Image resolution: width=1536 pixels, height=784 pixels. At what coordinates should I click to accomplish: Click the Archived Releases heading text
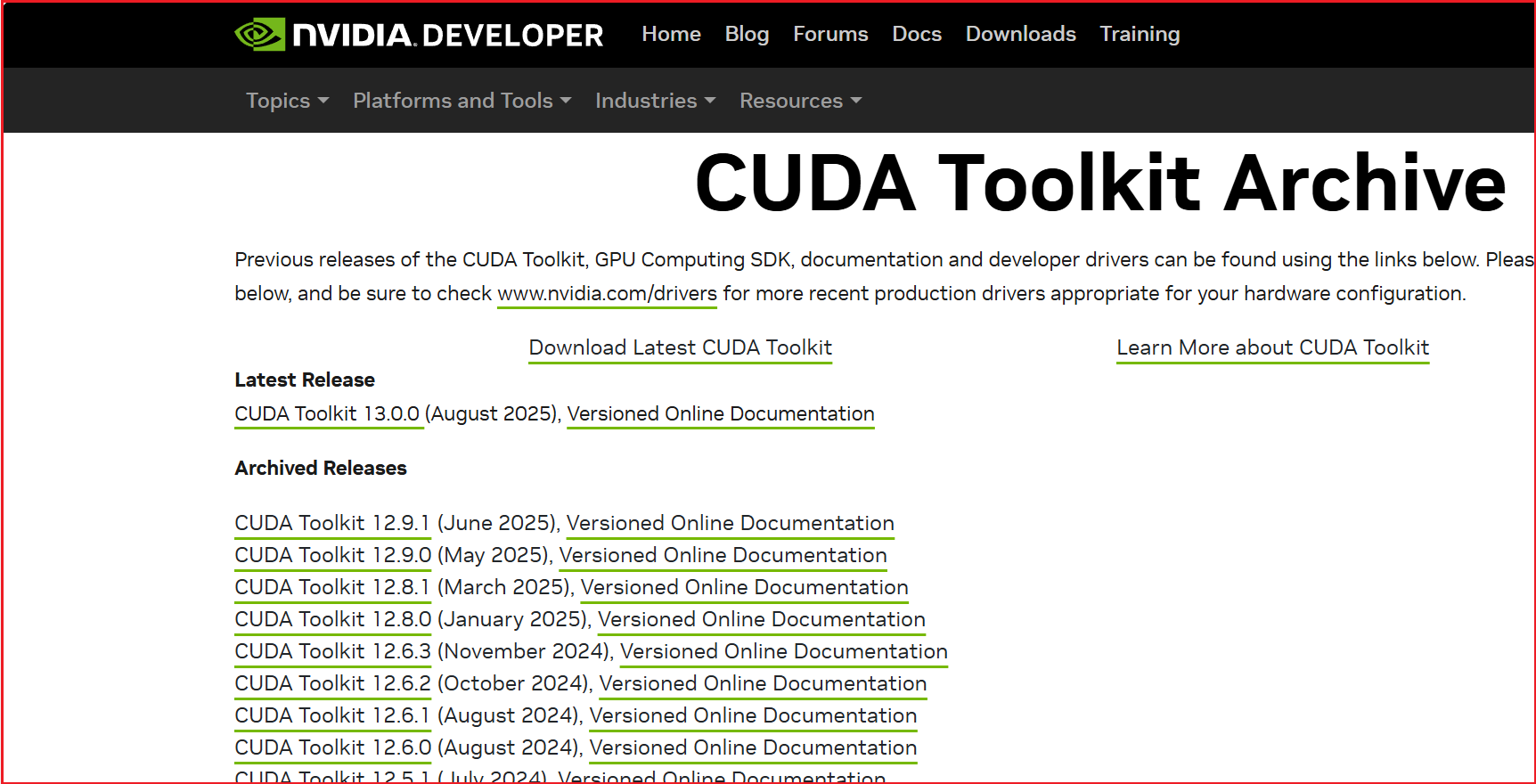(x=321, y=469)
